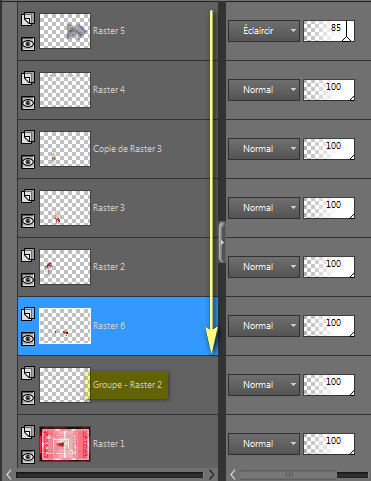Click the Raster 6 opacity slider
Viewport: 371px width, 481px height.
click(329, 326)
